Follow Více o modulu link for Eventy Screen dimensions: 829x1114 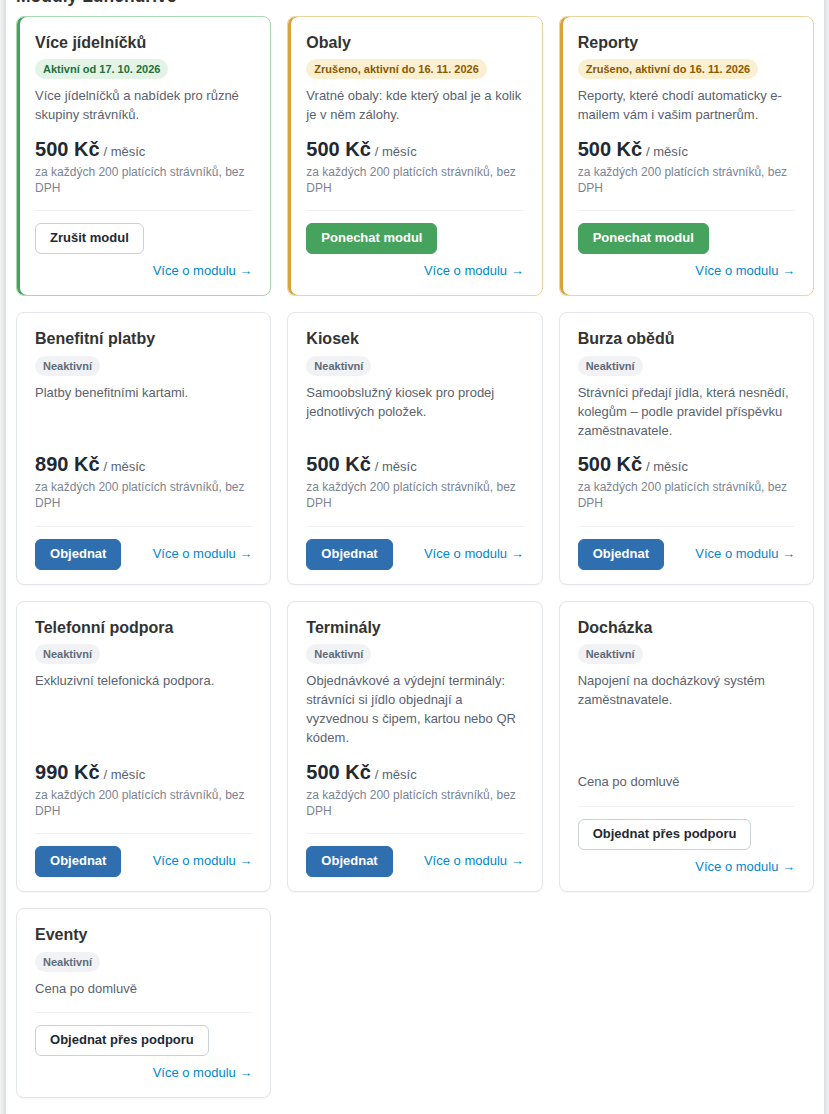click(202, 1073)
